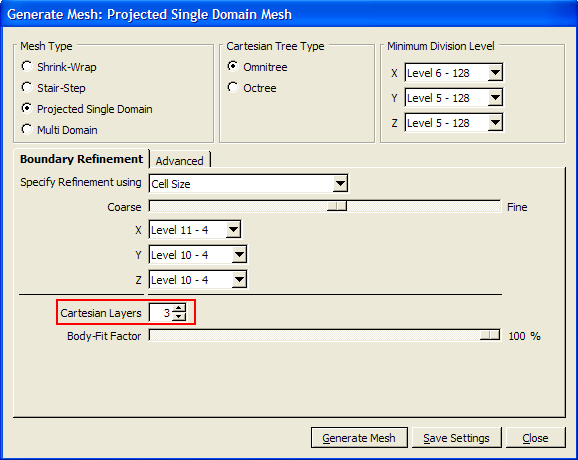Click Save Settings button
This screenshot has width=578, height=460.
pos(456,438)
